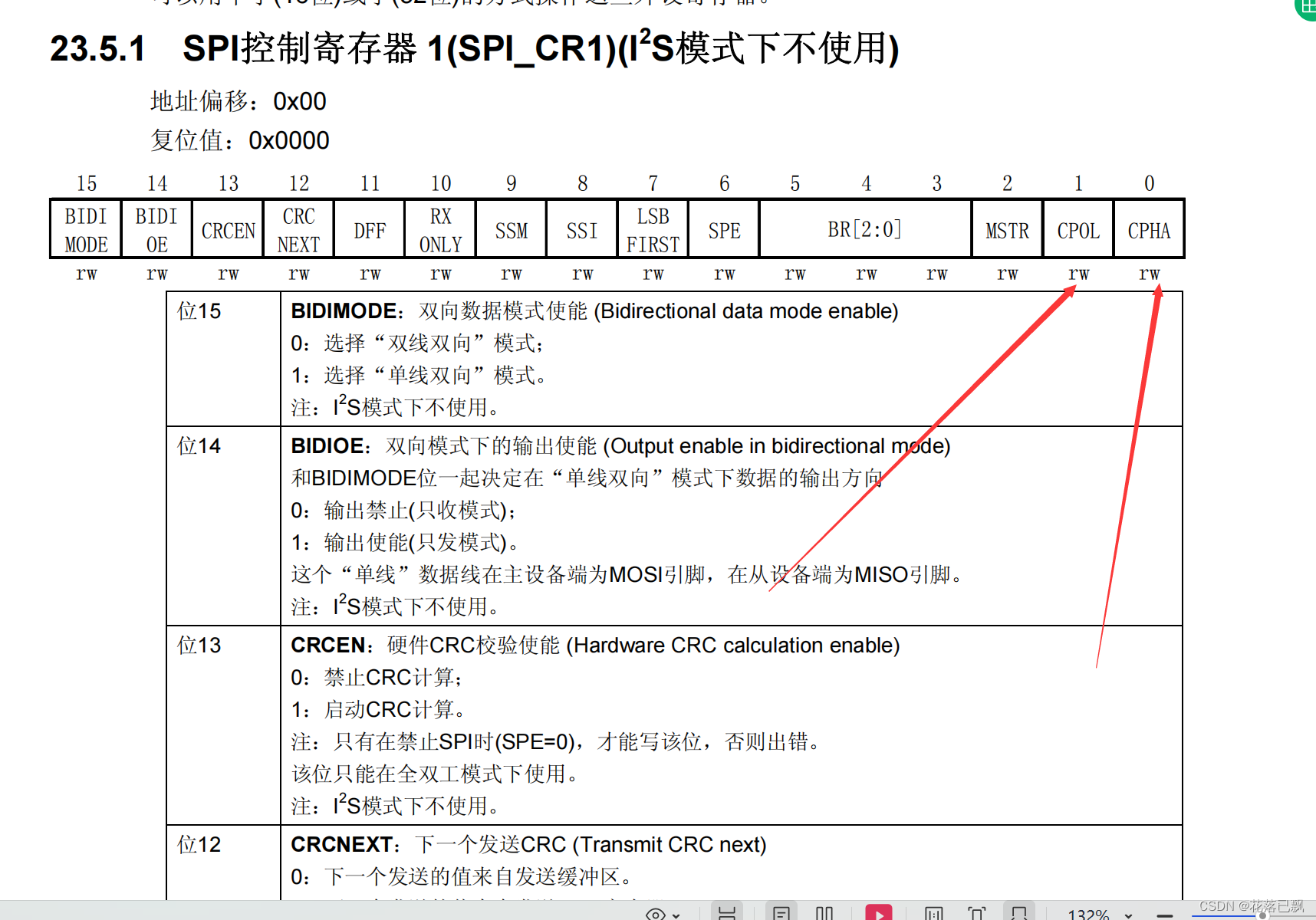
Task: Click the BIDI OE register cell
Action: point(156,229)
